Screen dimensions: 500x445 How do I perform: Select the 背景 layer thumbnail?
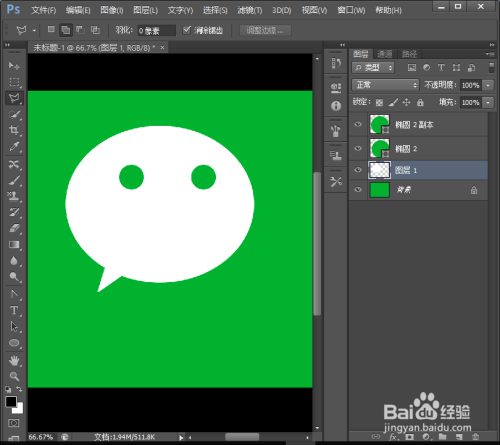380,190
